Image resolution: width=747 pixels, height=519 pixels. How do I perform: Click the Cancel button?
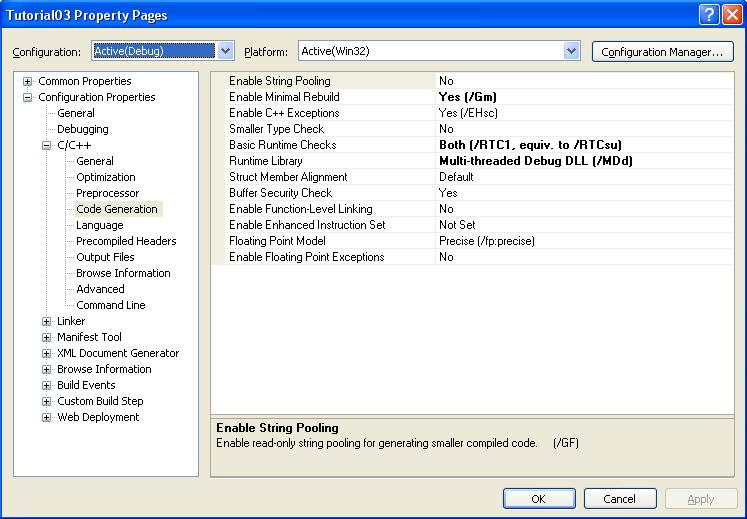(x=620, y=499)
